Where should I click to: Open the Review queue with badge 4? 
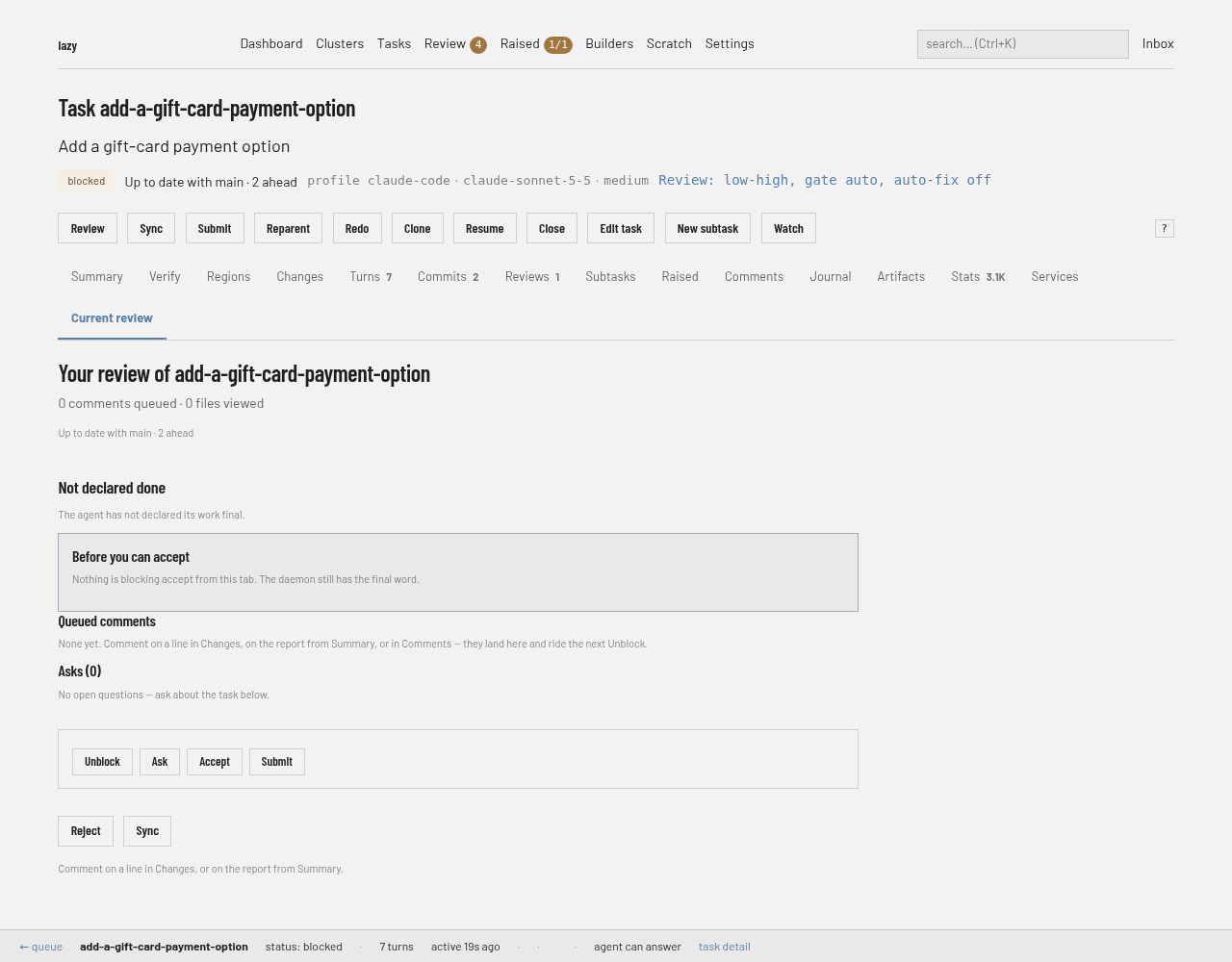455,44
